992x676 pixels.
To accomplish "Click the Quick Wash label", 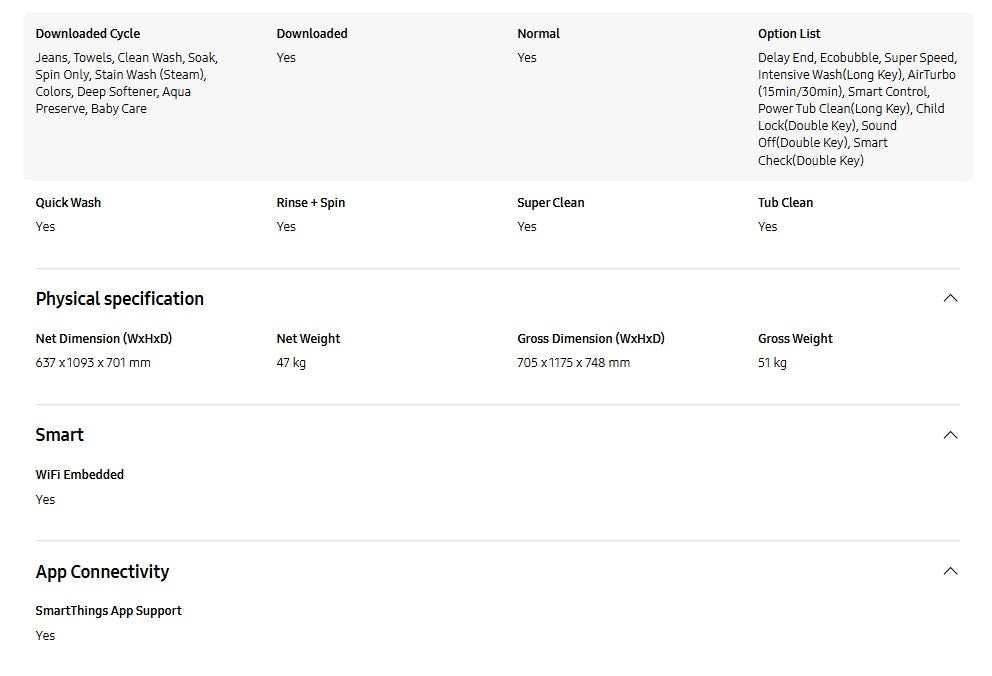I will [x=68, y=203].
